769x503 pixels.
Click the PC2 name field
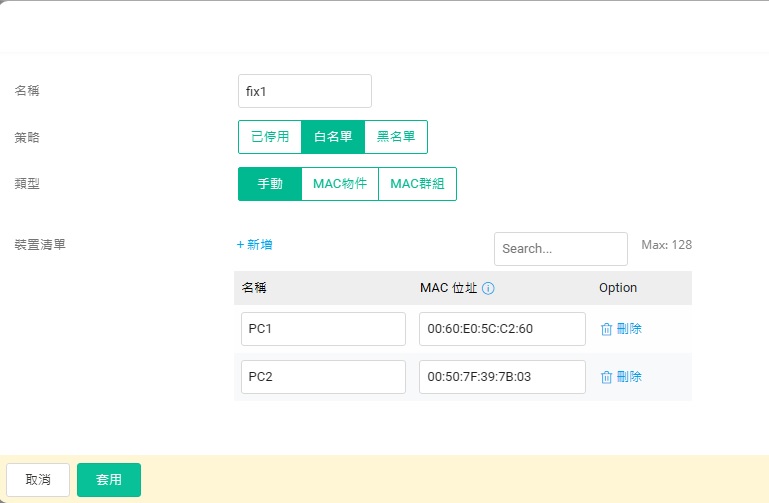[x=323, y=377]
